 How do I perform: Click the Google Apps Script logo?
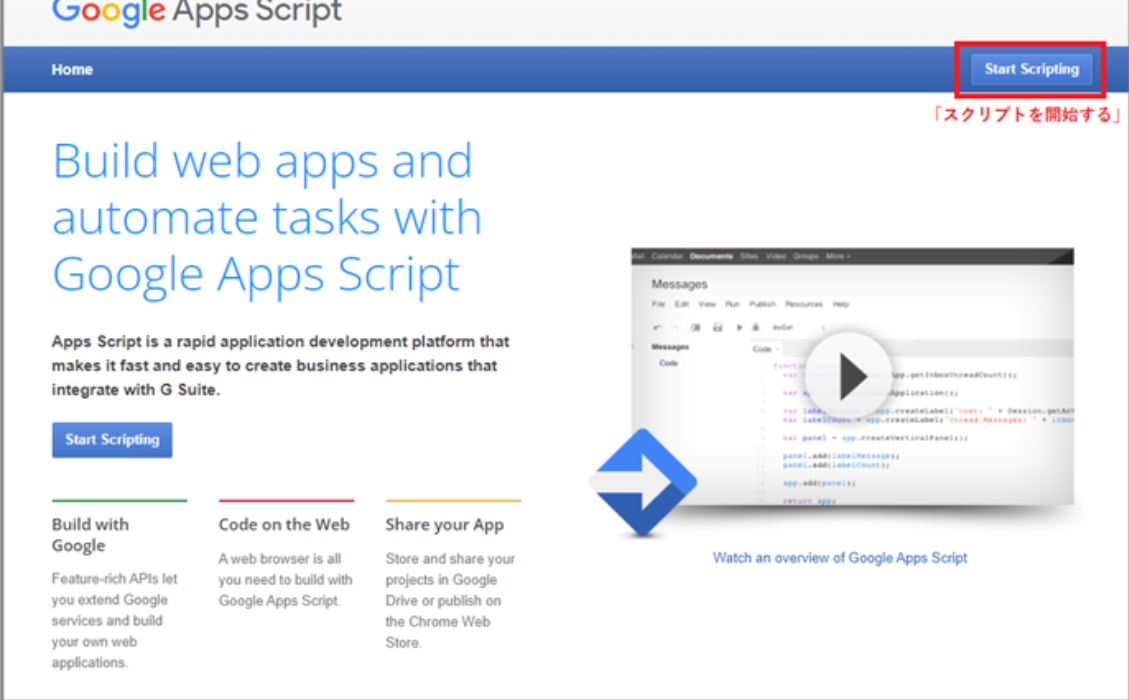197,12
